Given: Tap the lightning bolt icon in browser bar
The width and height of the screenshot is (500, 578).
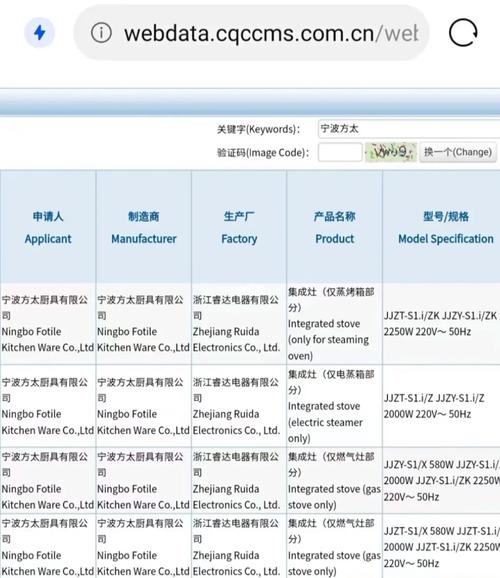Looking at the screenshot, I should tap(39, 33).
